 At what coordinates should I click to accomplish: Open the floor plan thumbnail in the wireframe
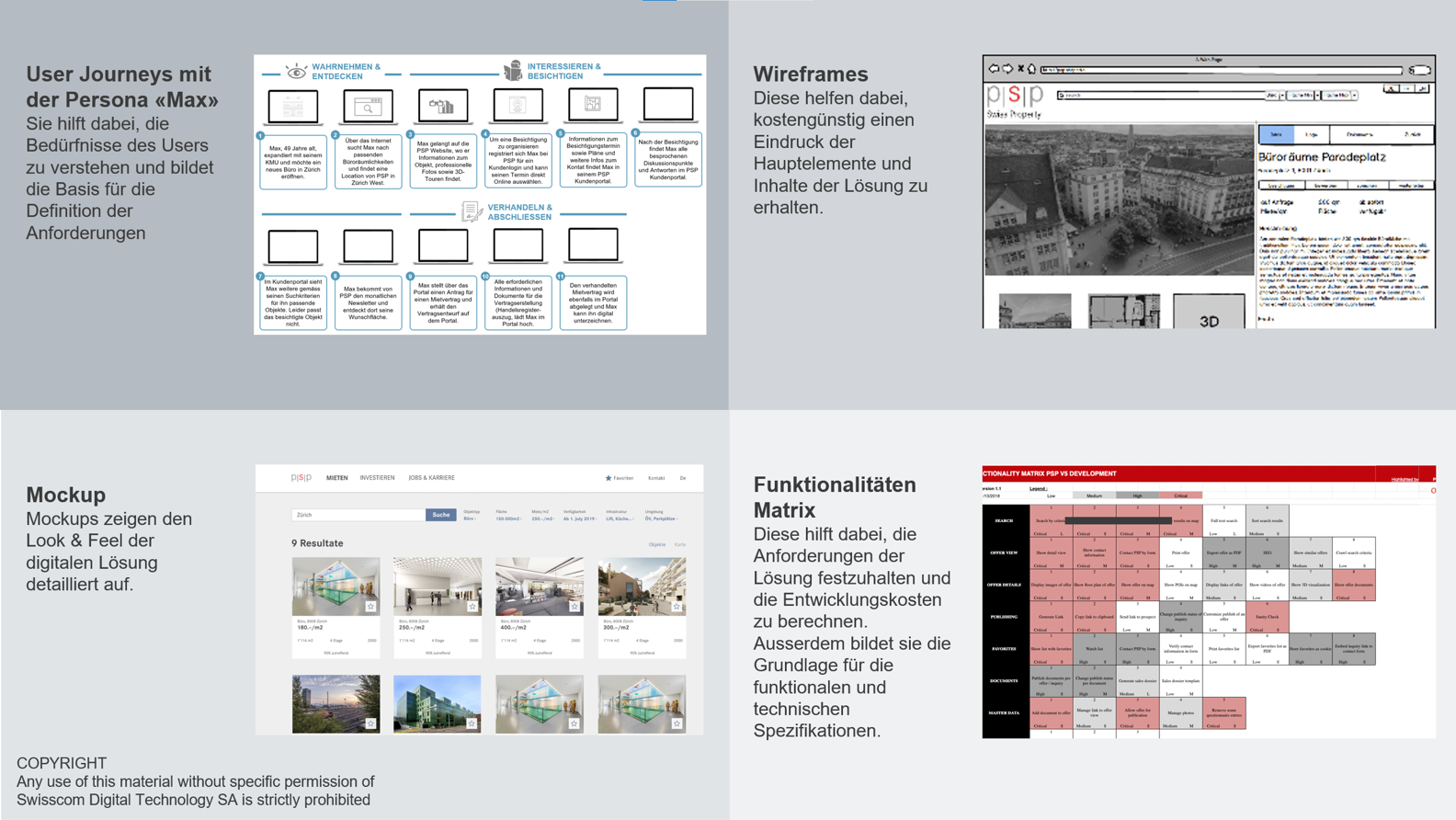[x=1124, y=313]
